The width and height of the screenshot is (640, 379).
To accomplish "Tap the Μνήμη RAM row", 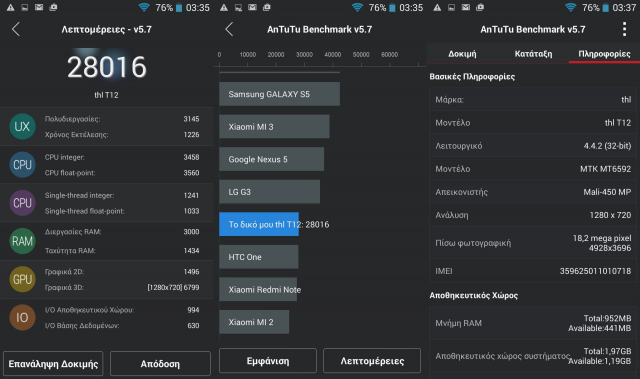I will tap(533, 323).
